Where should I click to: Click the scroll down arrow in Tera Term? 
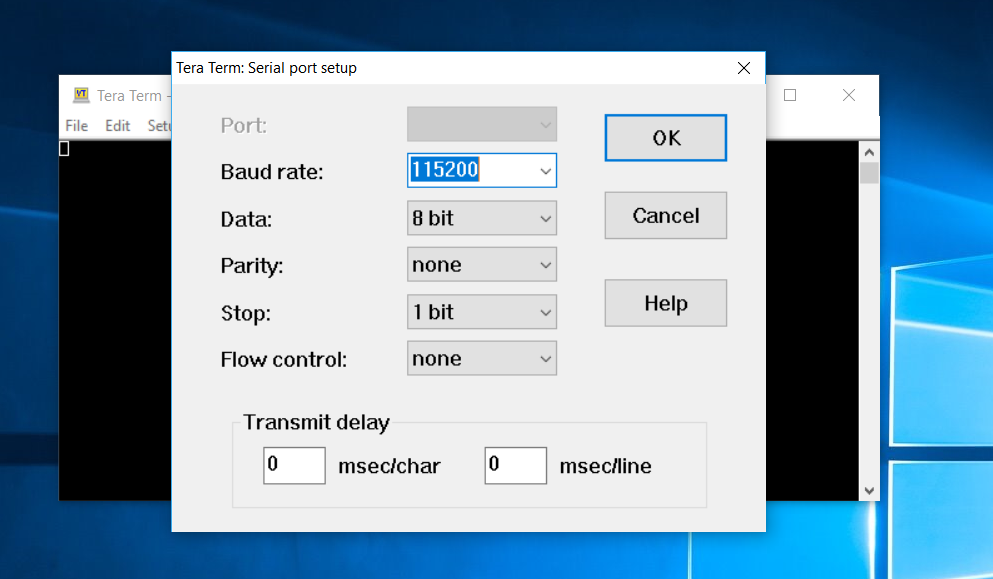(869, 491)
